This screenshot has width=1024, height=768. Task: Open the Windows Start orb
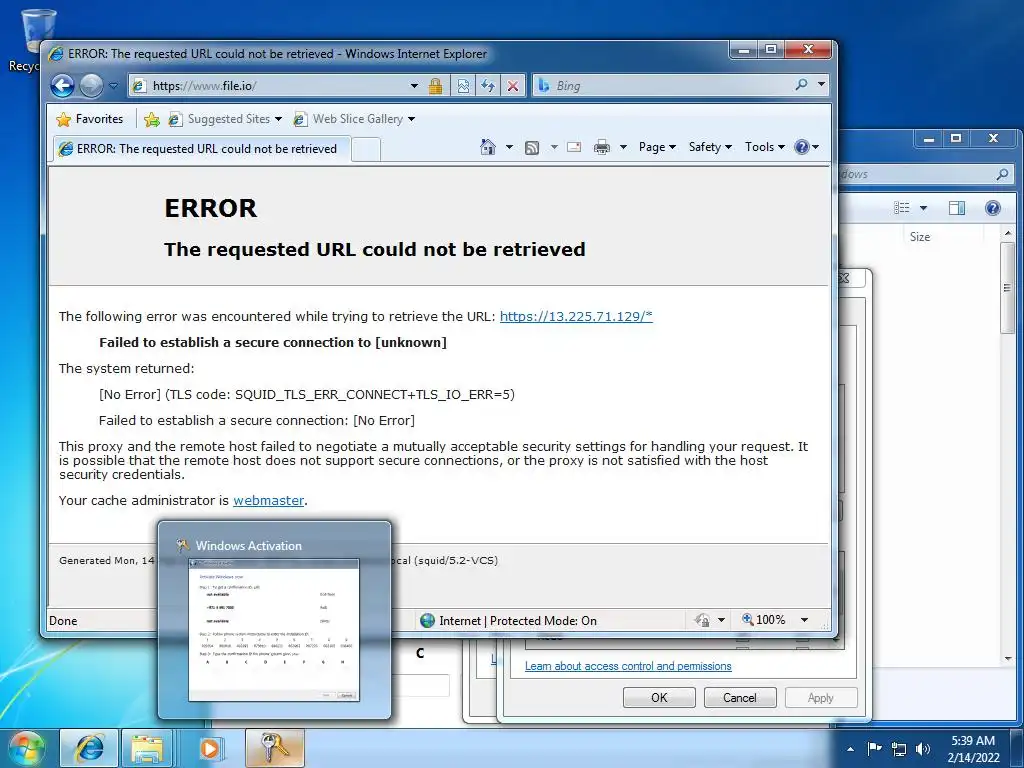pyautogui.click(x=26, y=748)
